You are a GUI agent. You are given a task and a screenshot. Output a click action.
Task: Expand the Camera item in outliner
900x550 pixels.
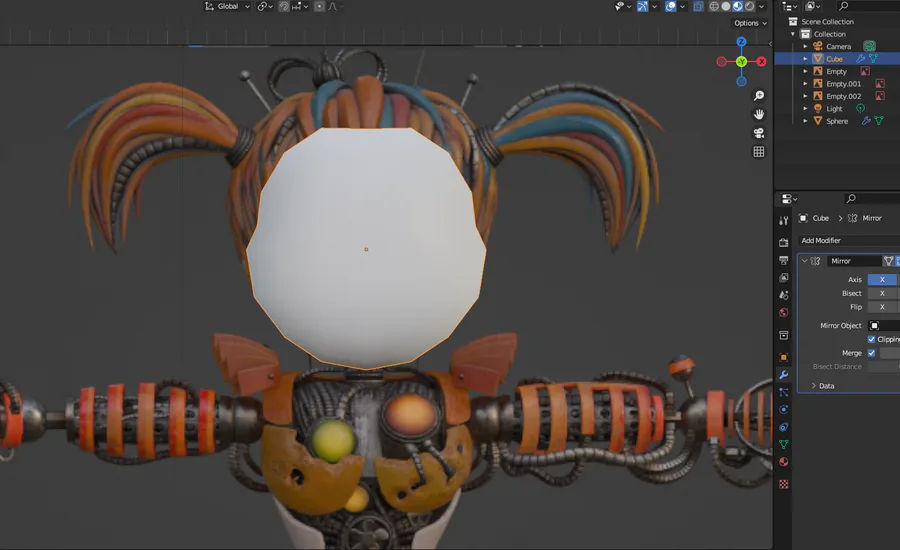point(805,47)
